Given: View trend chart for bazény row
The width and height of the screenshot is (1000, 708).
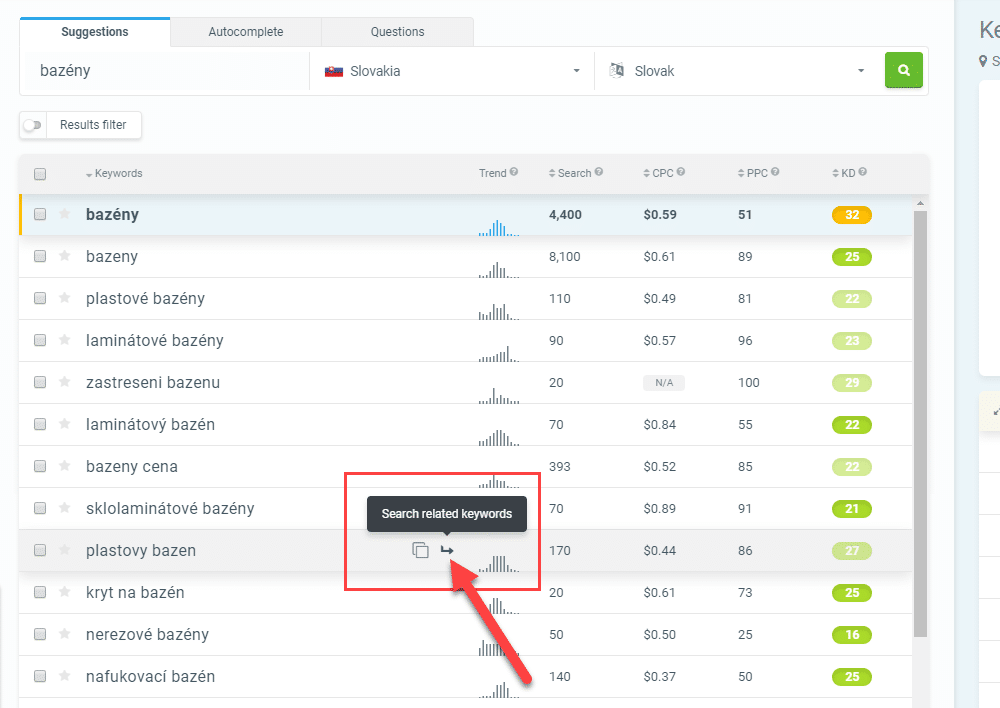Looking at the screenshot, I should [x=499, y=228].
